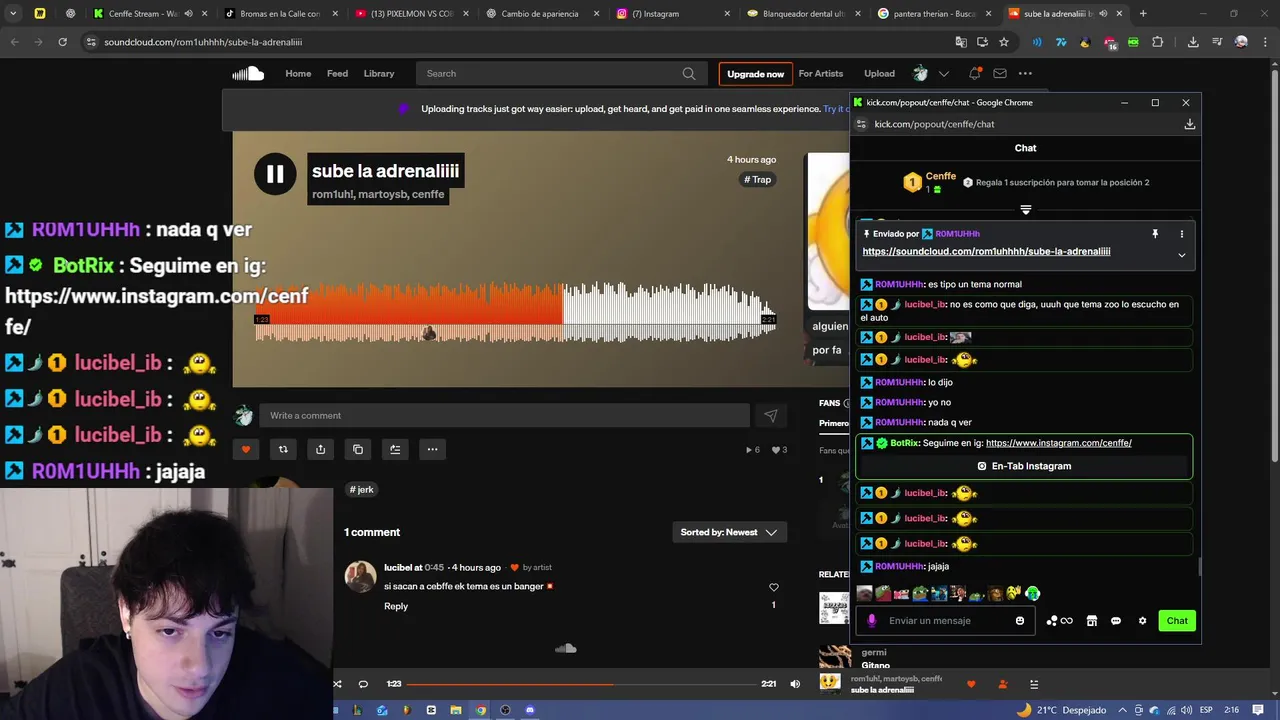Open Chrome downloads icon
This screenshot has width=1280, height=720.
1193,42
